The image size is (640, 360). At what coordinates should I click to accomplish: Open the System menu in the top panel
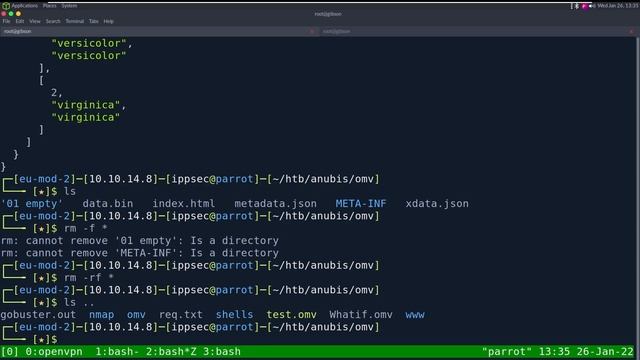(69, 6)
